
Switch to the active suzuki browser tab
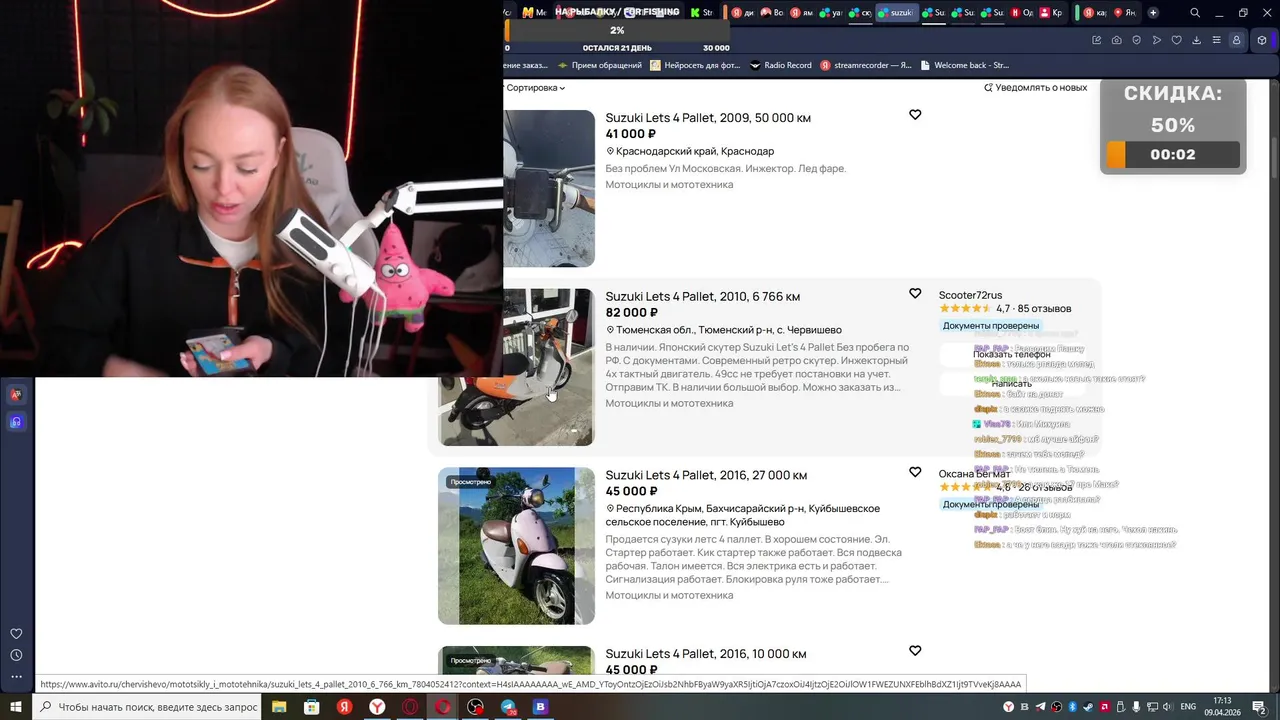[x=897, y=13]
